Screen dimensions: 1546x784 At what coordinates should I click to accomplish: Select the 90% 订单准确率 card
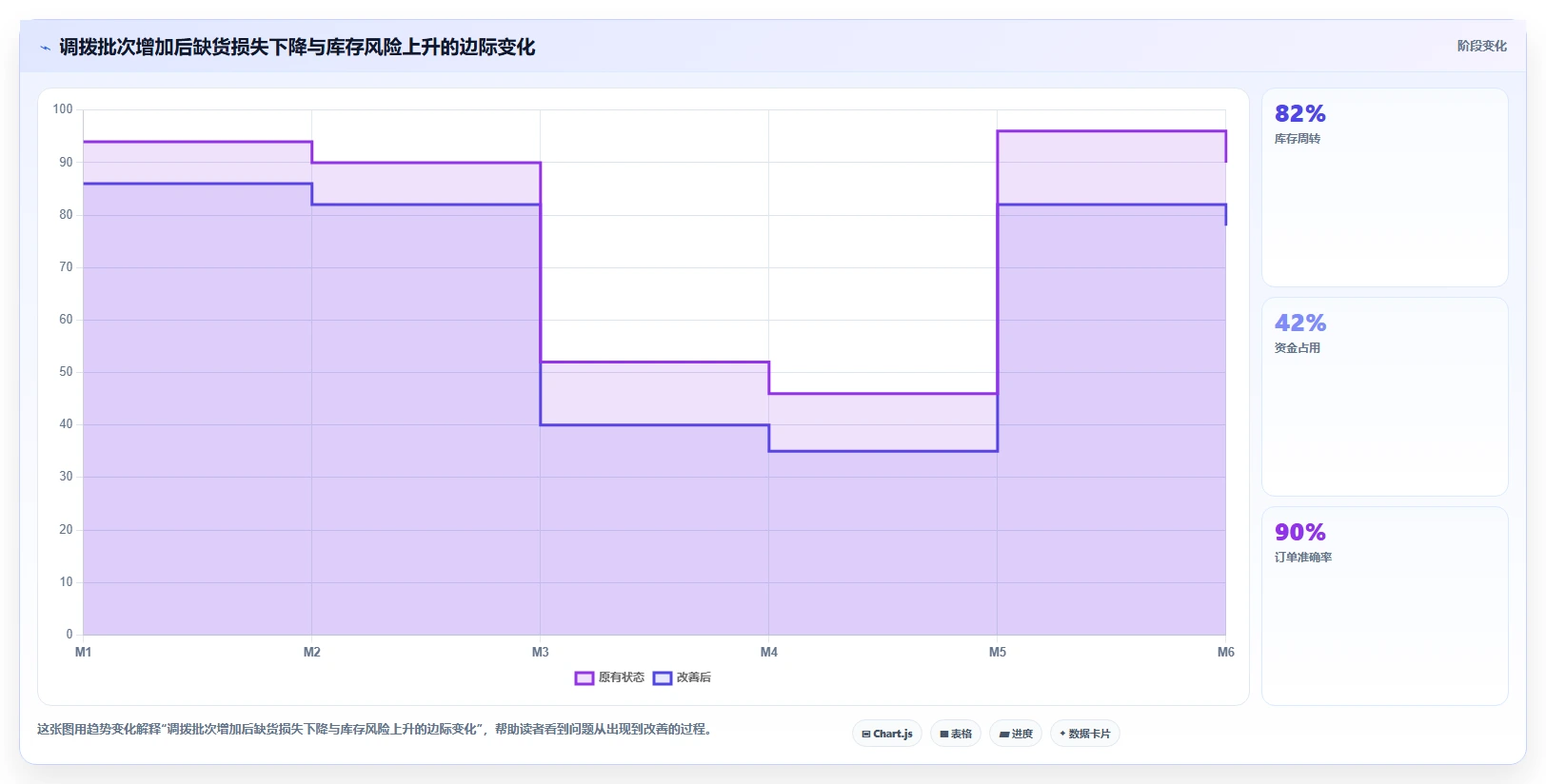(1385, 606)
